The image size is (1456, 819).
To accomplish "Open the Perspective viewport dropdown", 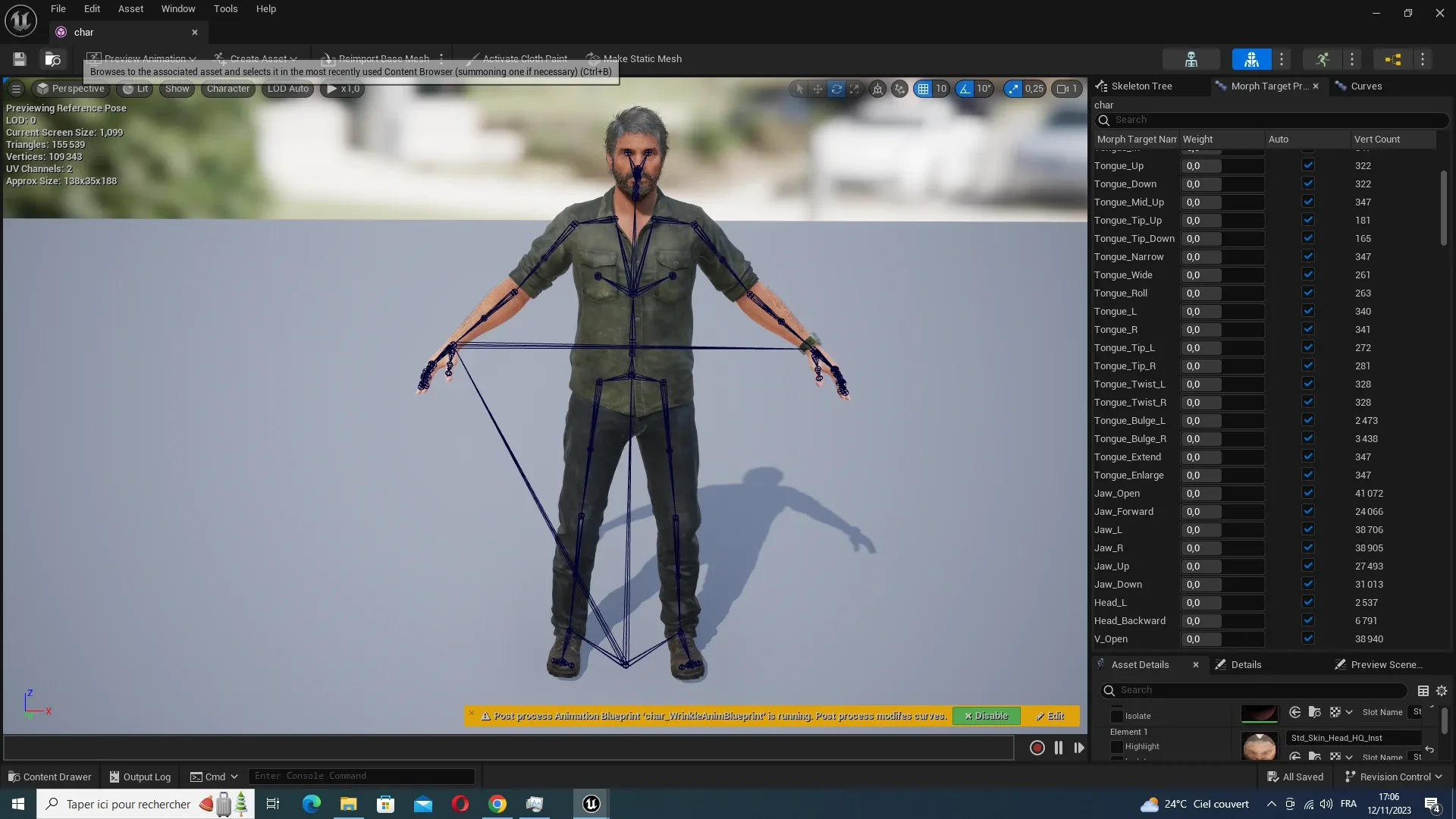I will [x=71, y=89].
